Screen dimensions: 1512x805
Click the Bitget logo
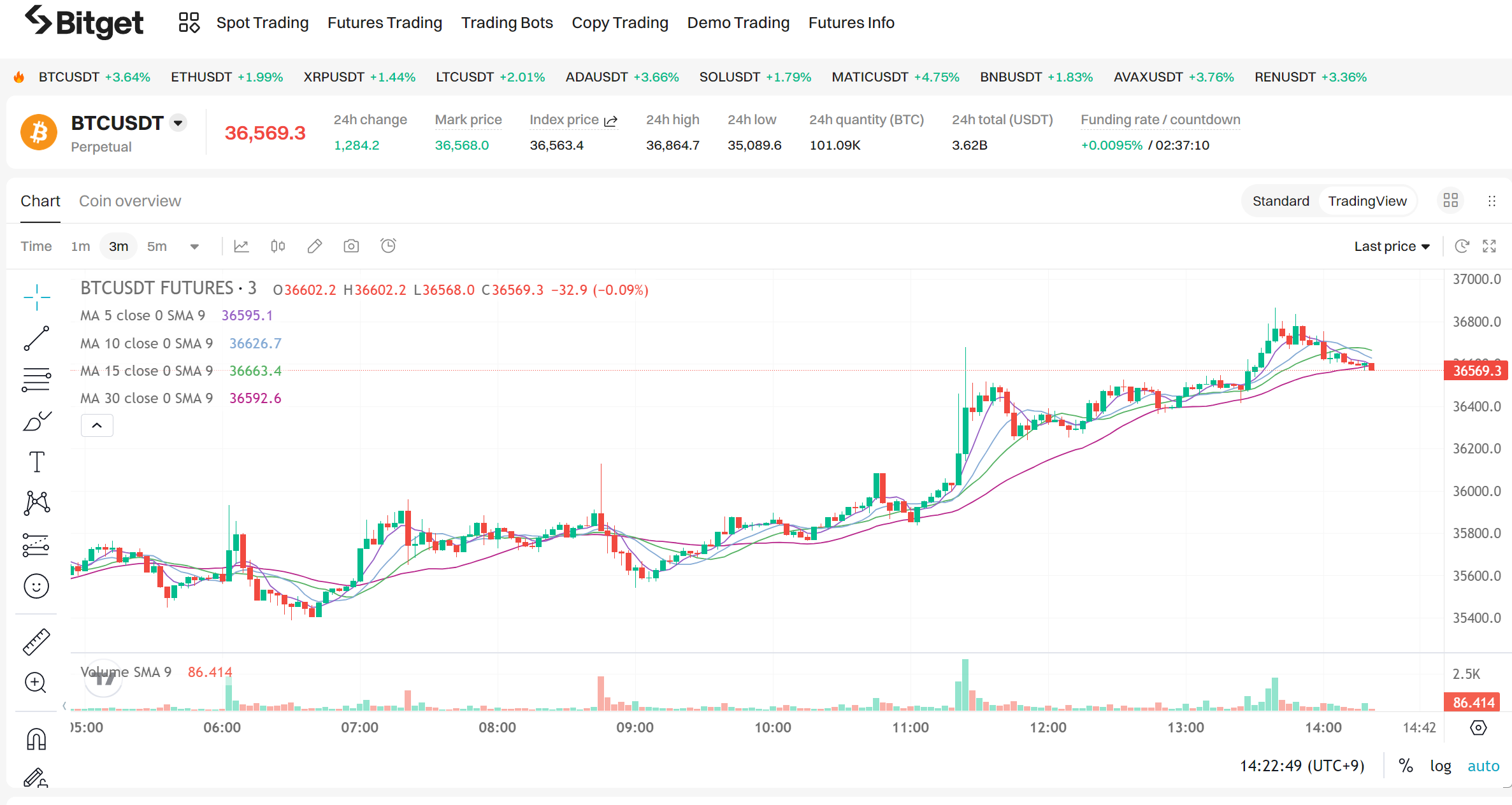[x=83, y=22]
